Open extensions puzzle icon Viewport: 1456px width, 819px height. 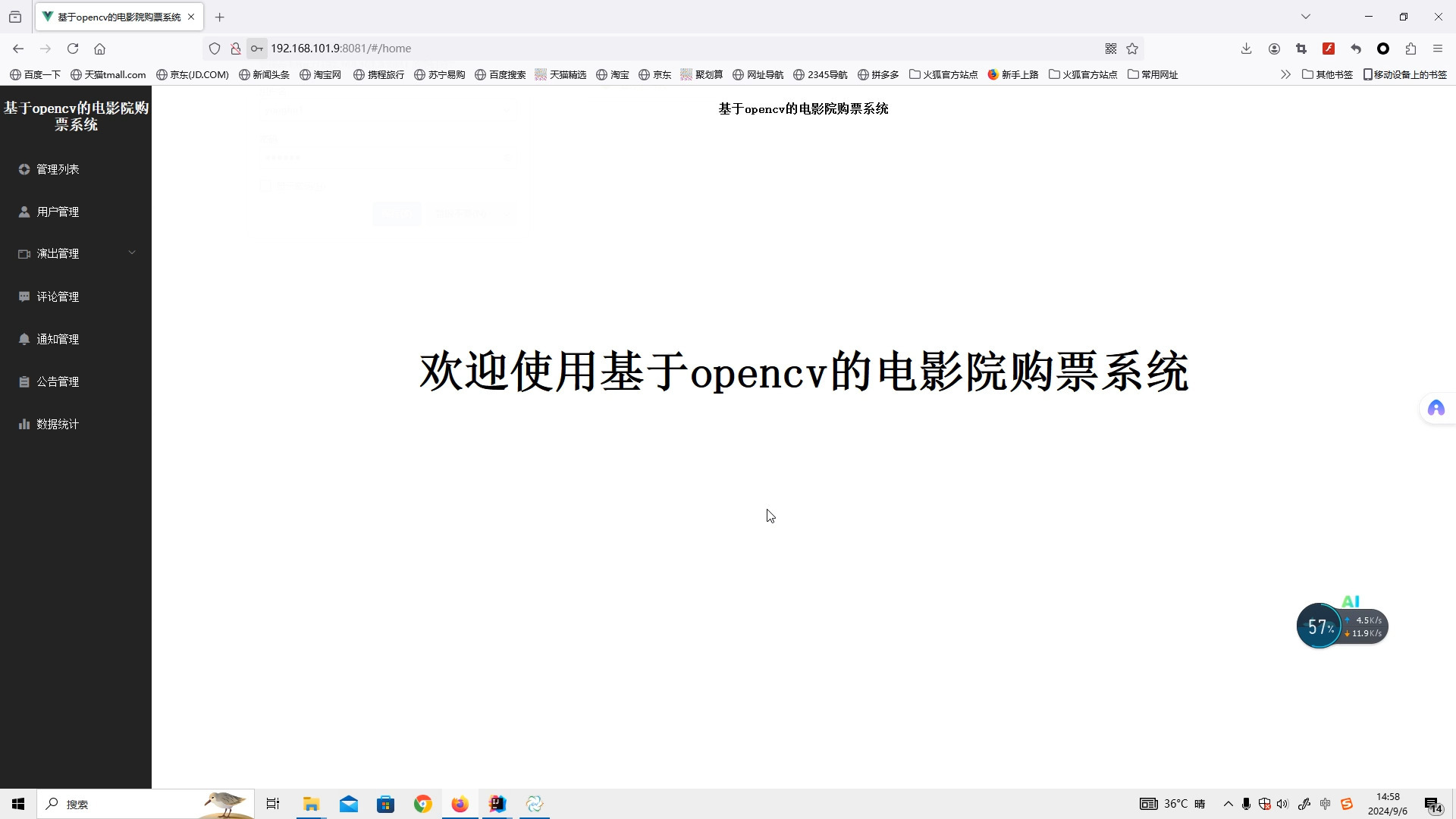pyautogui.click(x=1410, y=49)
